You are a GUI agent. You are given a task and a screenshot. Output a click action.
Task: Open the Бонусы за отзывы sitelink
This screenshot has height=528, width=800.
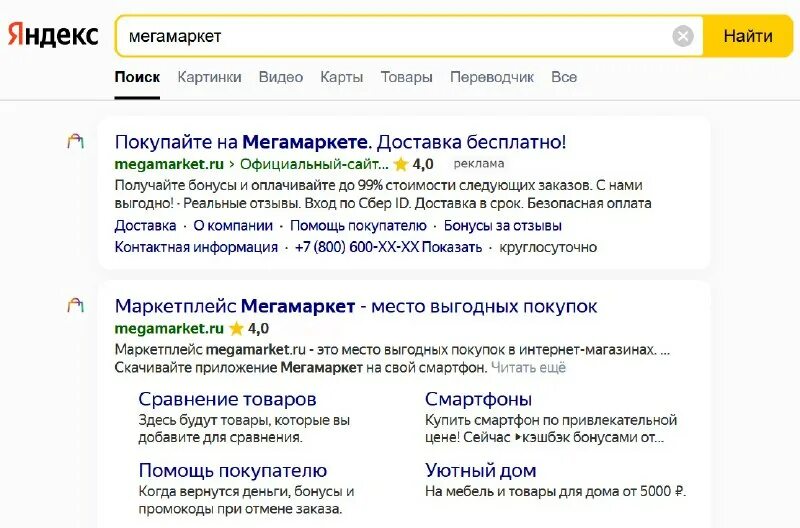click(503, 225)
